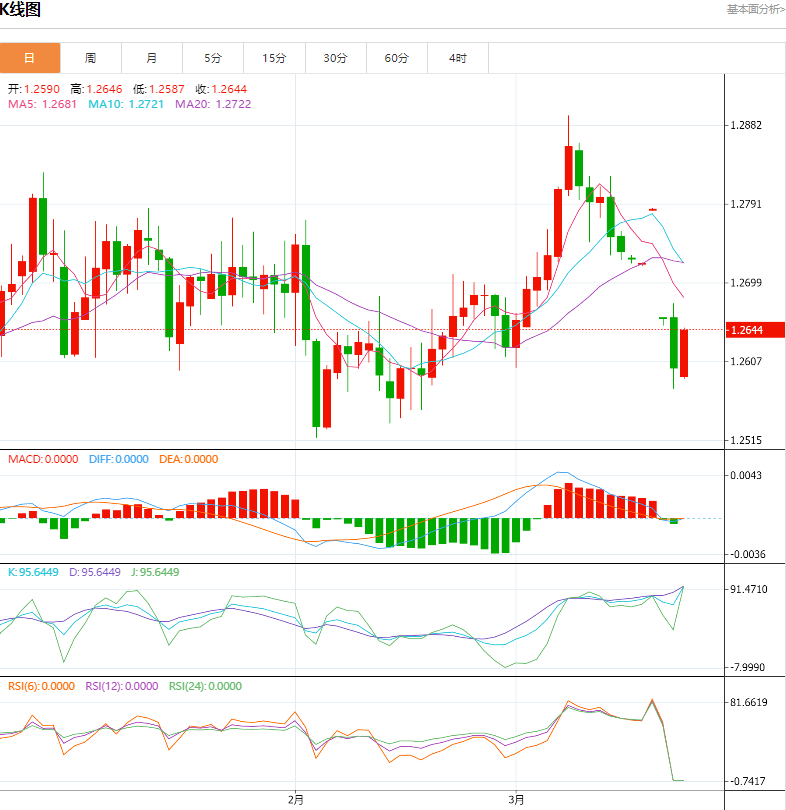Screen dimensions: 786x810
Task: Select the 15分 interval tab
Action: click(274, 58)
